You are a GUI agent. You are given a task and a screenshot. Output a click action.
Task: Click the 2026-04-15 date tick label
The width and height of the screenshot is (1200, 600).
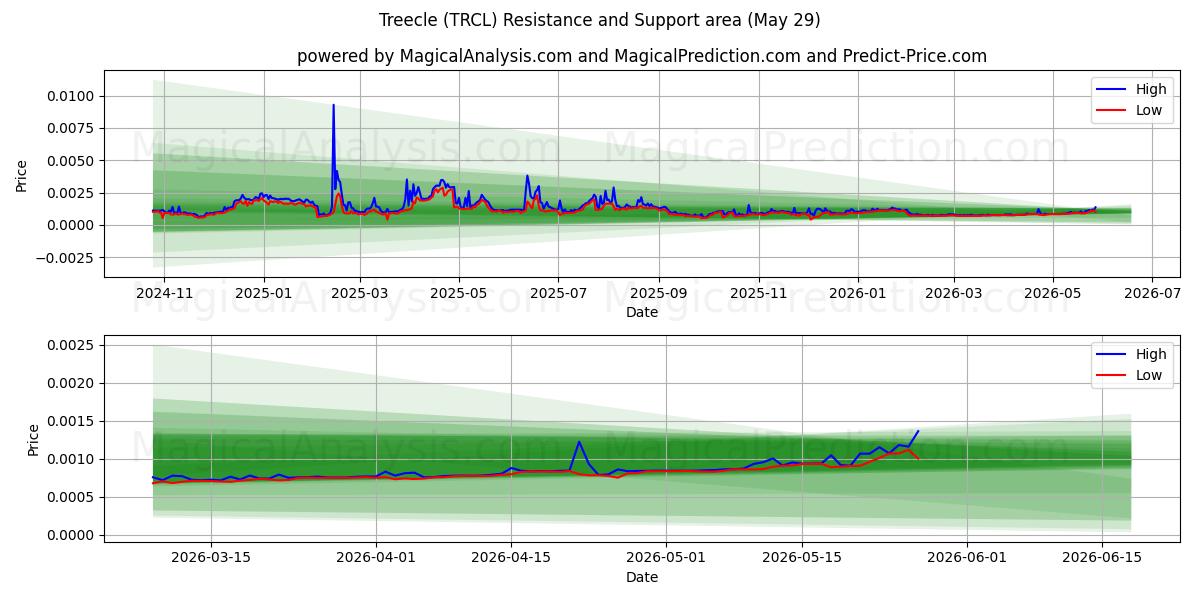pyautogui.click(x=511, y=557)
